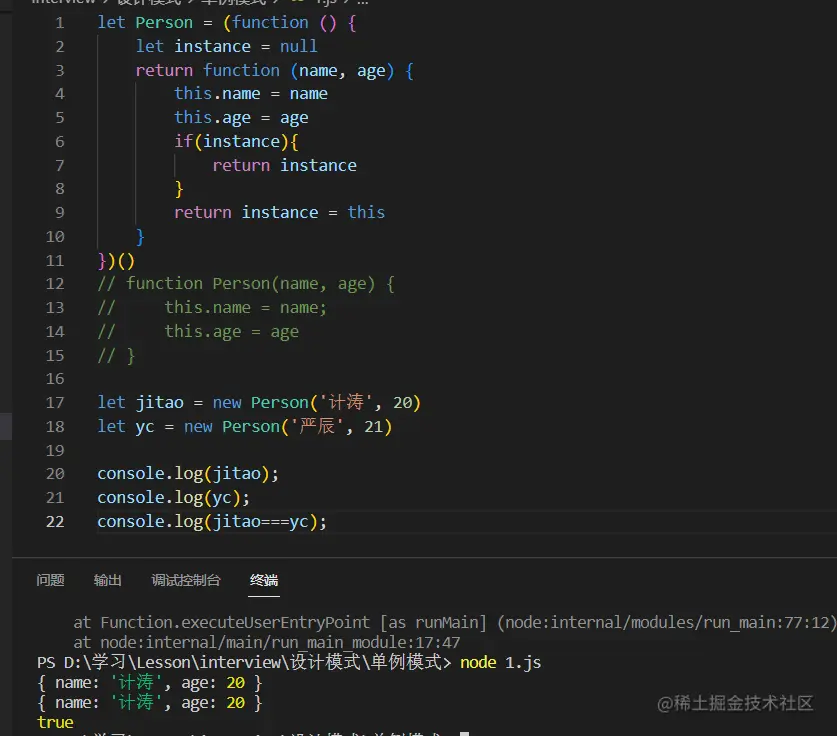Image resolution: width=837 pixels, height=736 pixels.
Task: Click comment 'this.age = age' on line 14
Action: point(231,332)
